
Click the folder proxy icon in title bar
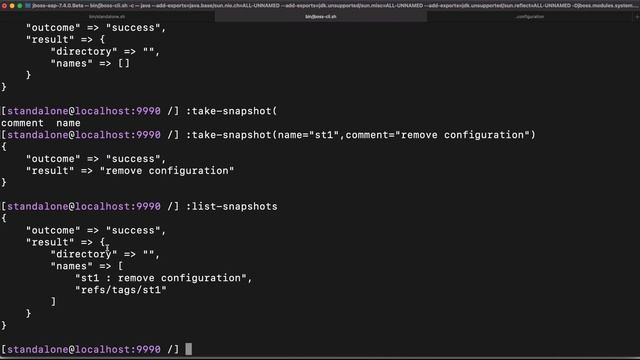click(x=28, y=6)
